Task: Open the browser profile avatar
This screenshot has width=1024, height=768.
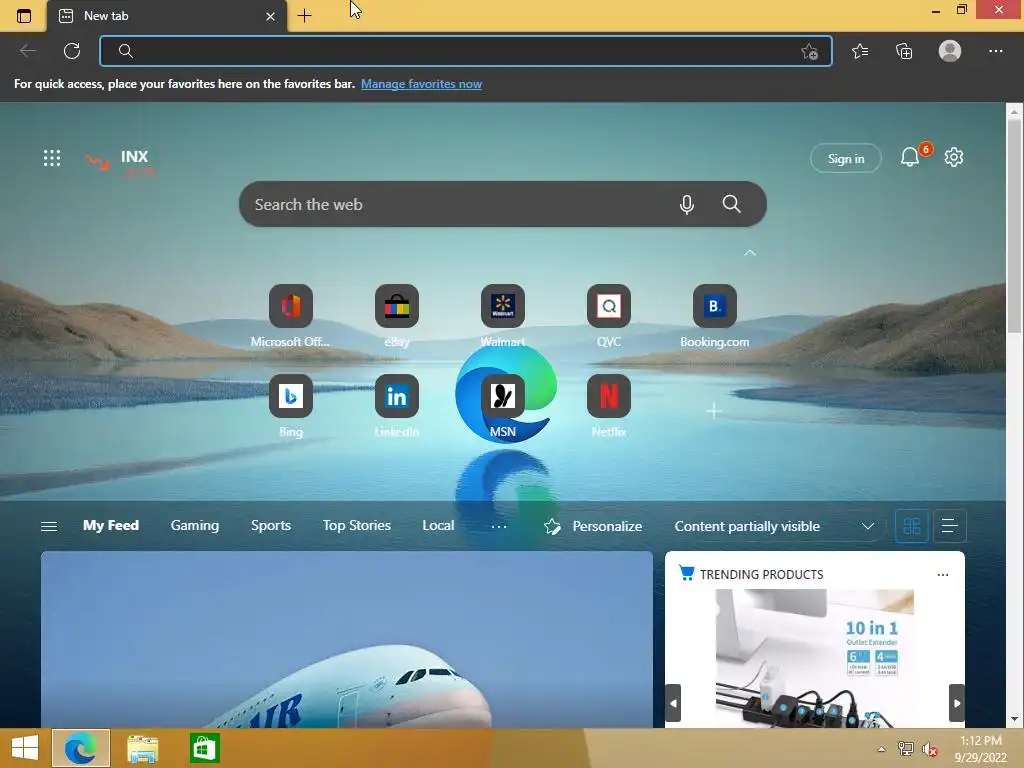Action: tap(950, 51)
